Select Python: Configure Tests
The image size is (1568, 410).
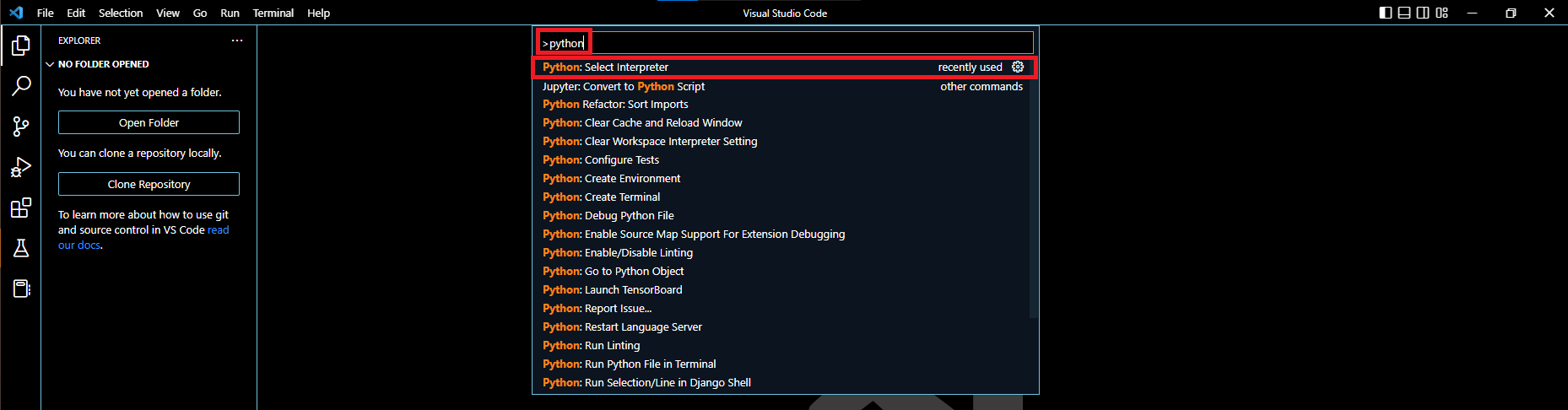click(x=781, y=160)
